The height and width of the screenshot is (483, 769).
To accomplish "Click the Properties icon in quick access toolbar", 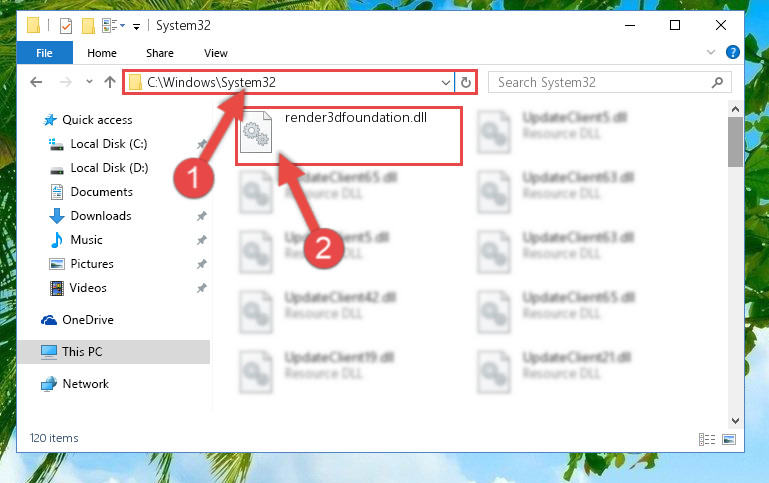I will [66, 25].
